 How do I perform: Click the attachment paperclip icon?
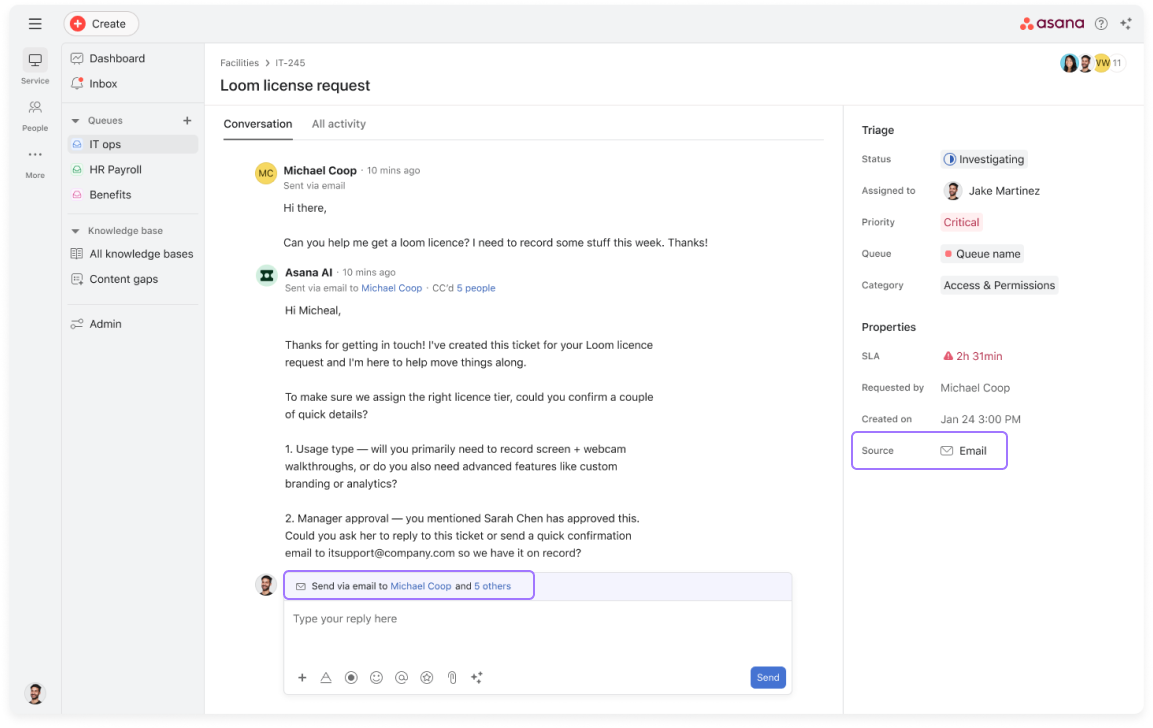[x=452, y=677]
